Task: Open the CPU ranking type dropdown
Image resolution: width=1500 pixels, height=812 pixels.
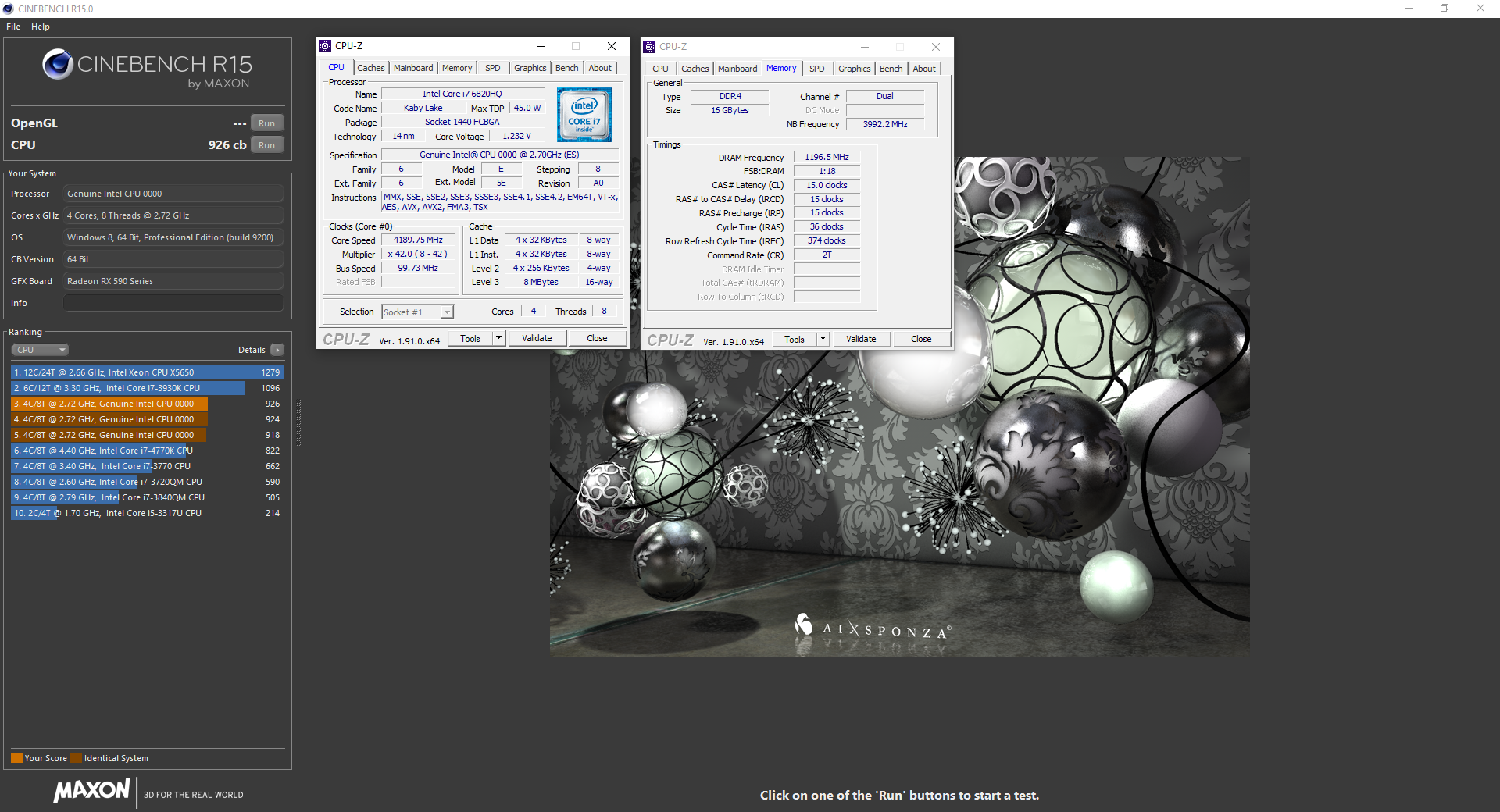Action: pyautogui.click(x=41, y=350)
